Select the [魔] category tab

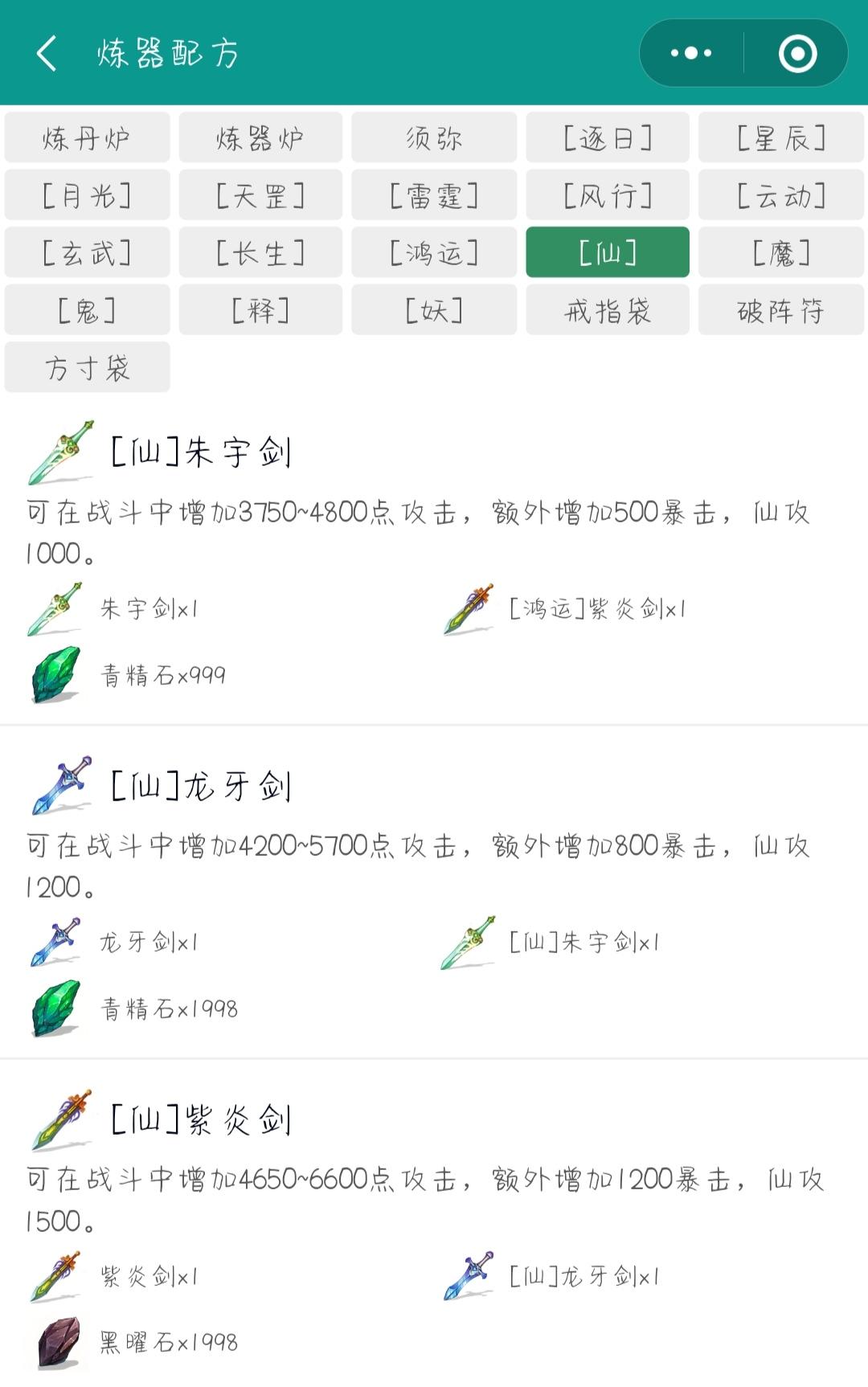click(781, 252)
